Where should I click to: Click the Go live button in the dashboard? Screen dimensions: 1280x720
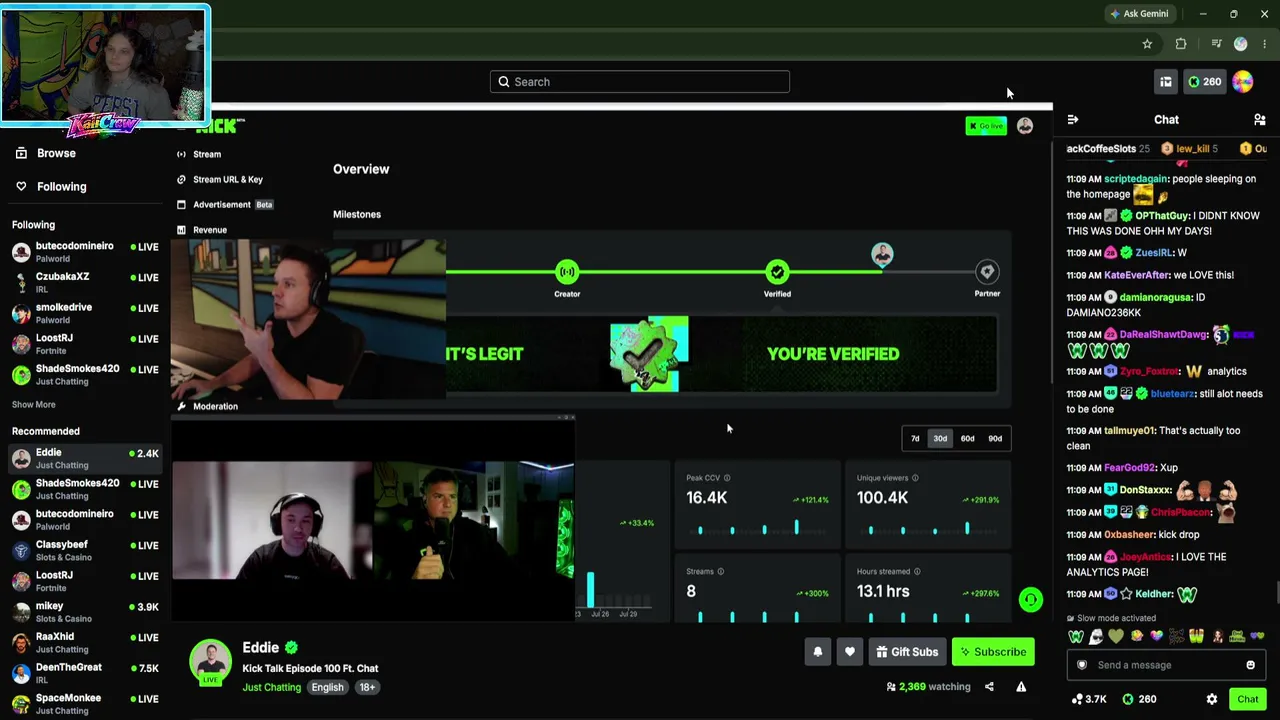(x=986, y=126)
